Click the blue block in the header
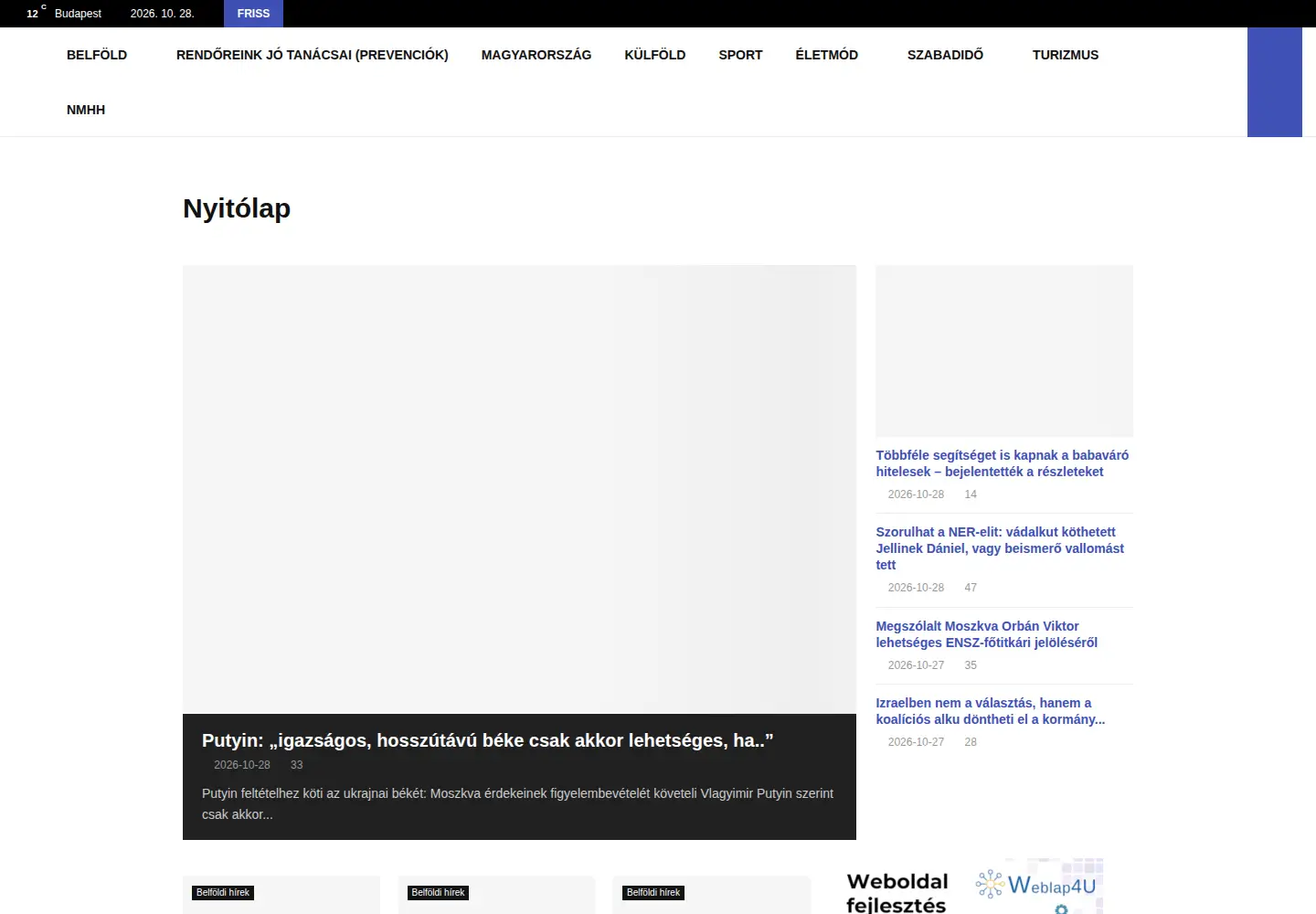The image size is (1316, 914). [1275, 82]
